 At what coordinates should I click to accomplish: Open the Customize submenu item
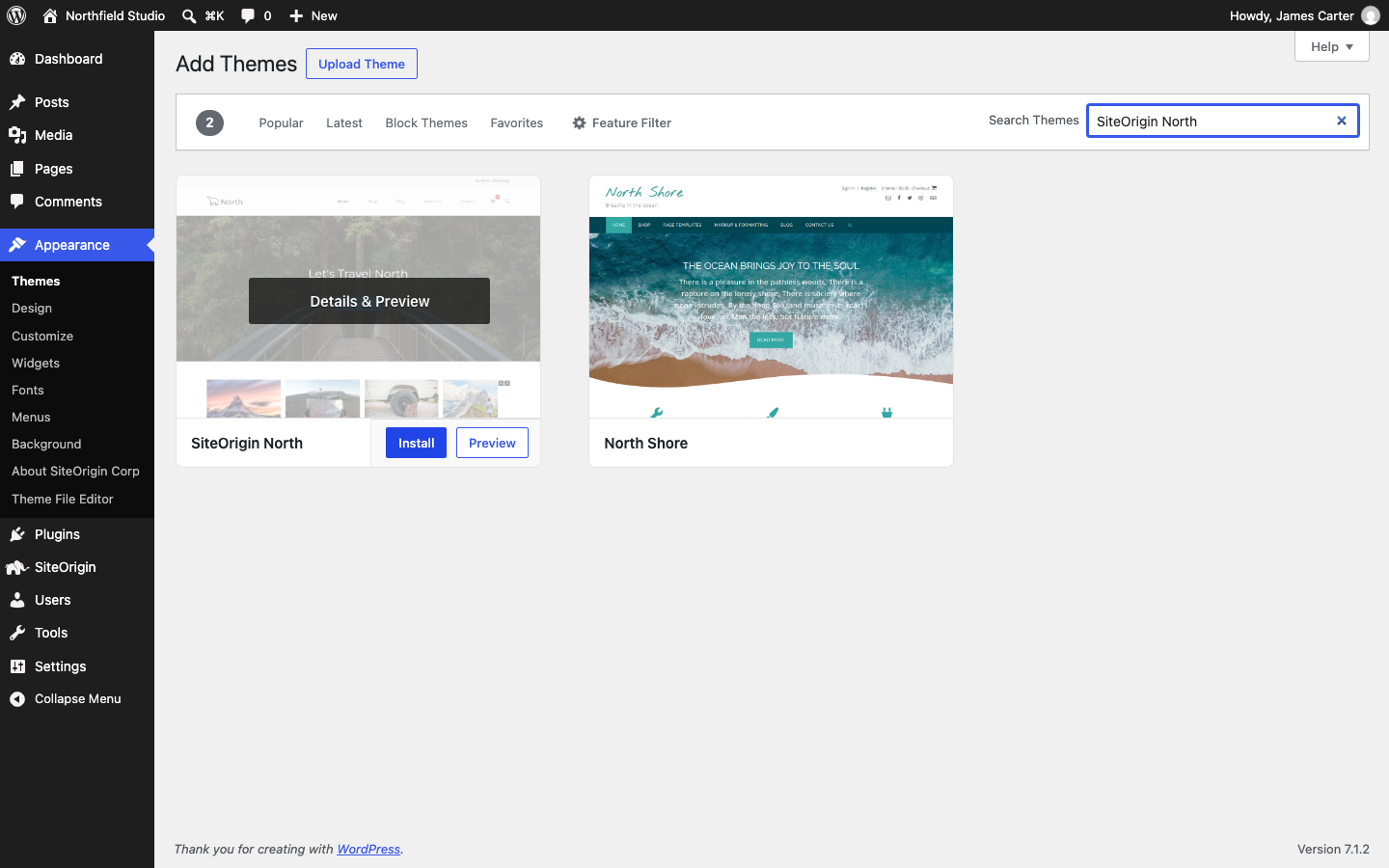click(42, 336)
